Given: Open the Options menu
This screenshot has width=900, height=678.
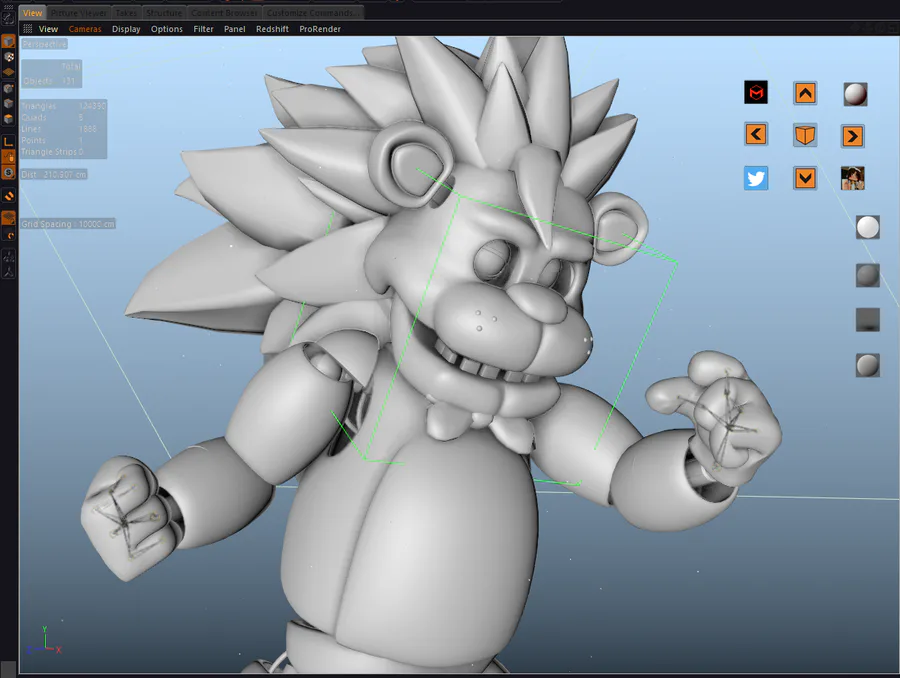Looking at the screenshot, I should tap(166, 29).
